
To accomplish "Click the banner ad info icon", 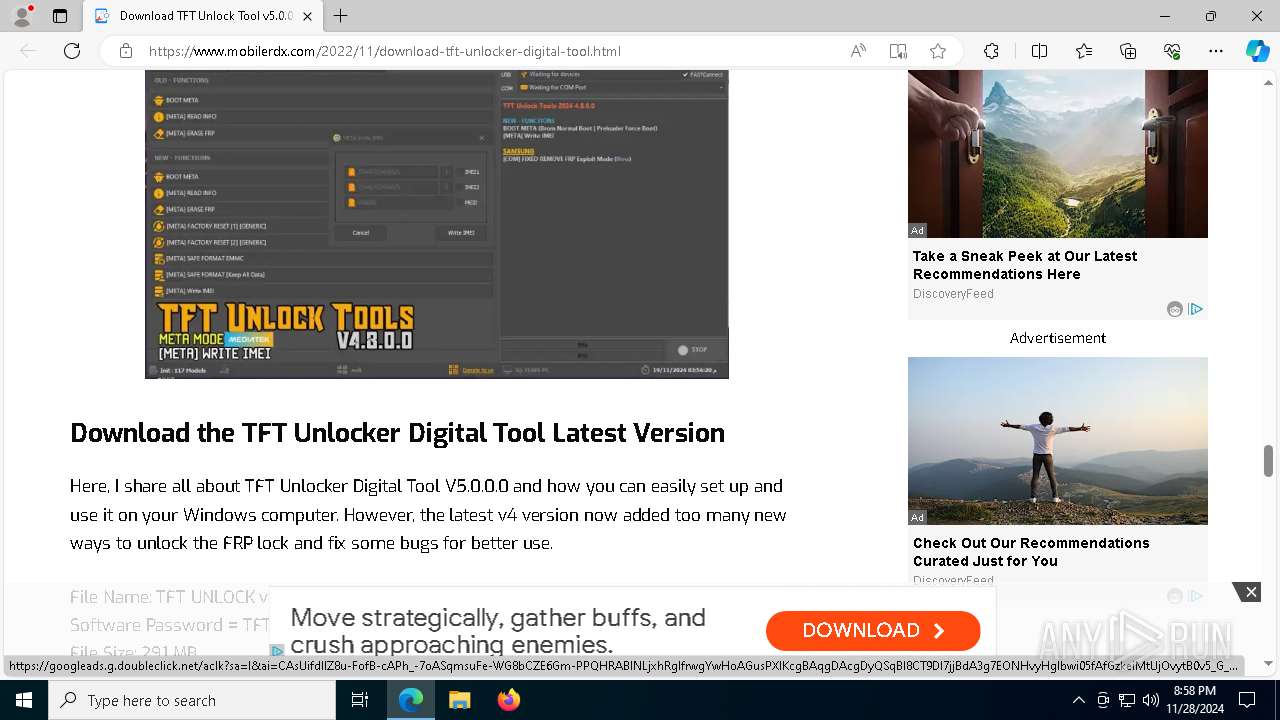I will (278, 650).
